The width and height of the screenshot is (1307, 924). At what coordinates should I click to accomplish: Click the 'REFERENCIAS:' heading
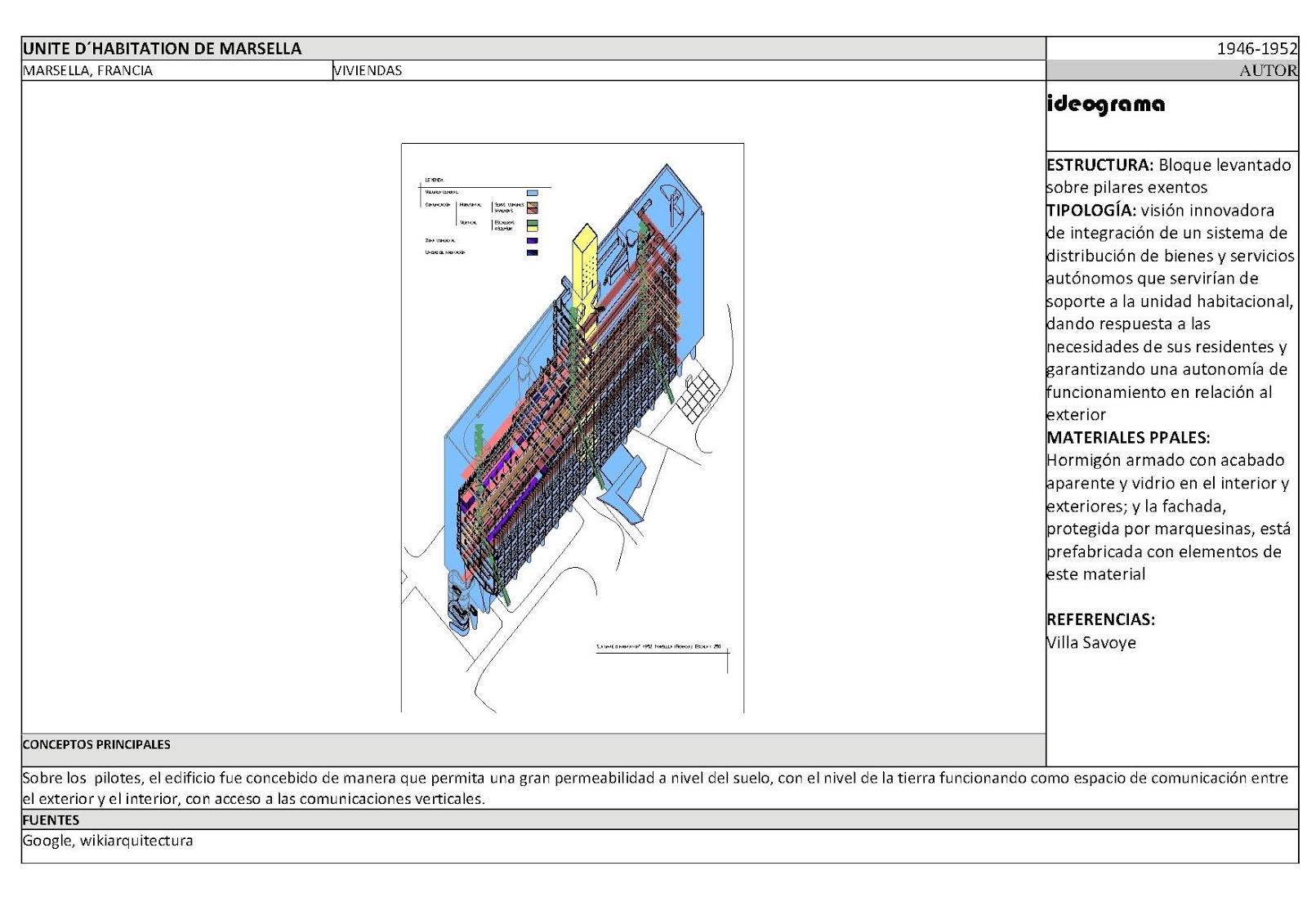pyautogui.click(x=1100, y=619)
